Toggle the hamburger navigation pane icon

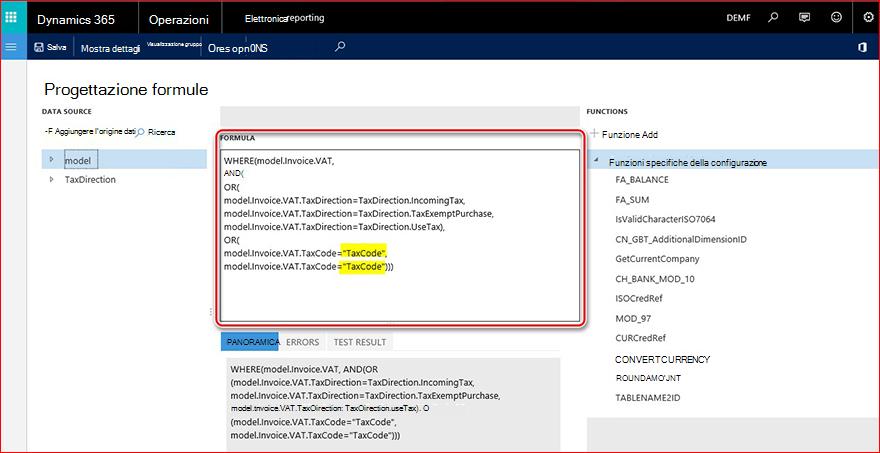point(11,47)
